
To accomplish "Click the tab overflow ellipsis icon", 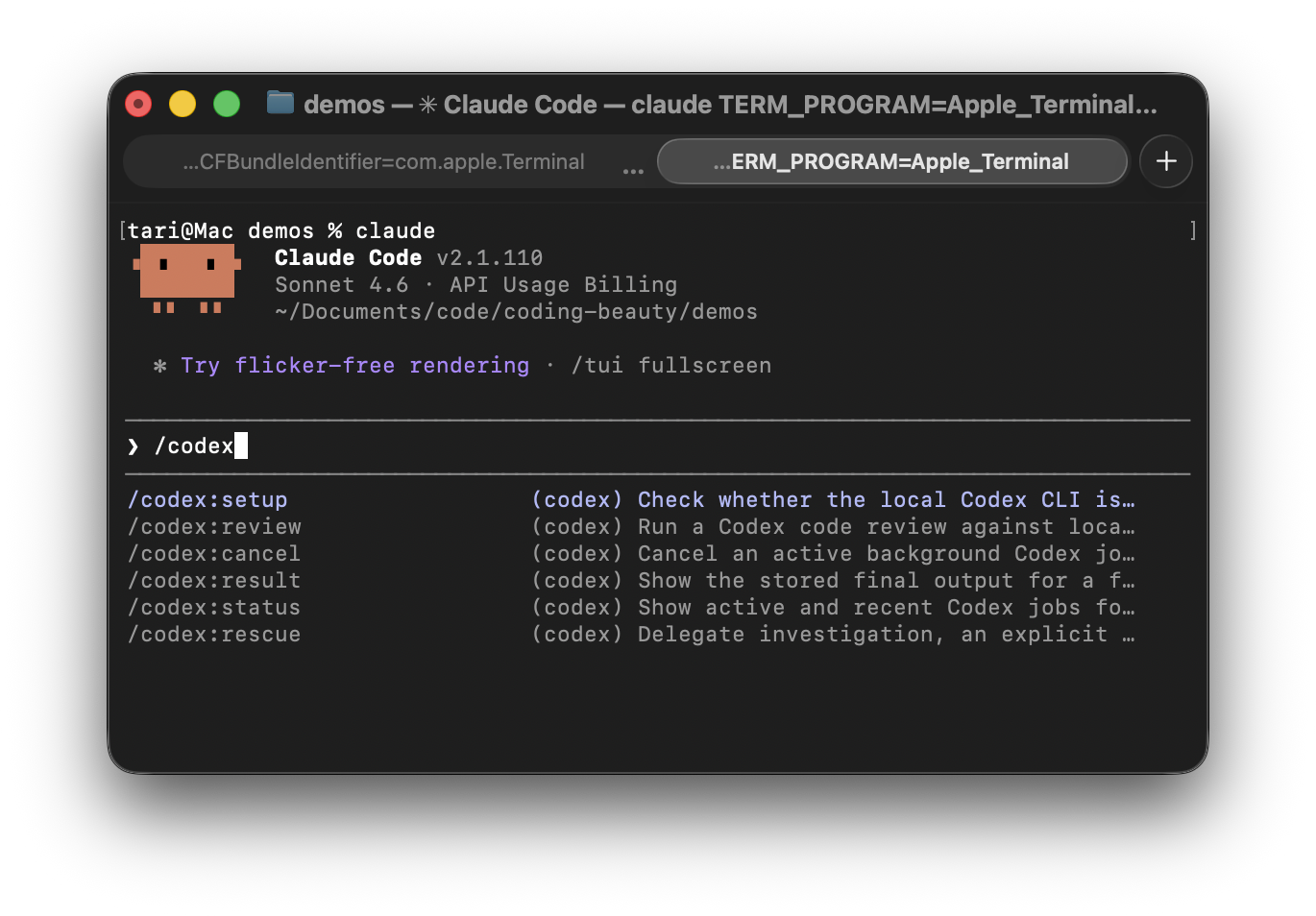I will [632, 170].
